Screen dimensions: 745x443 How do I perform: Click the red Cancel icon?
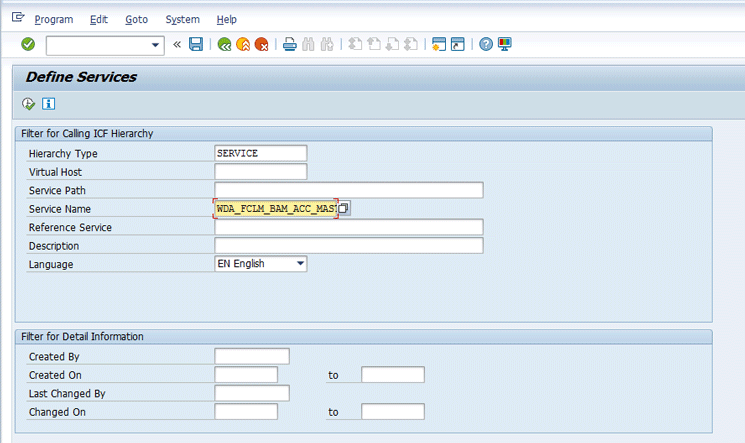click(261, 44)
